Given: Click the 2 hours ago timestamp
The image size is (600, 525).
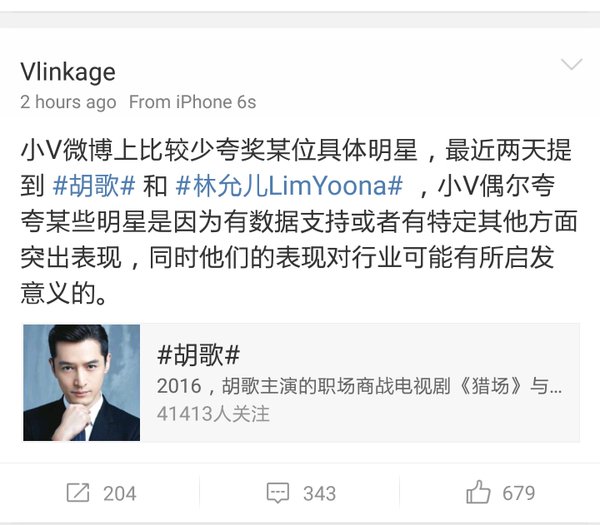Looking at the screenshot, I should pos(68,102).
